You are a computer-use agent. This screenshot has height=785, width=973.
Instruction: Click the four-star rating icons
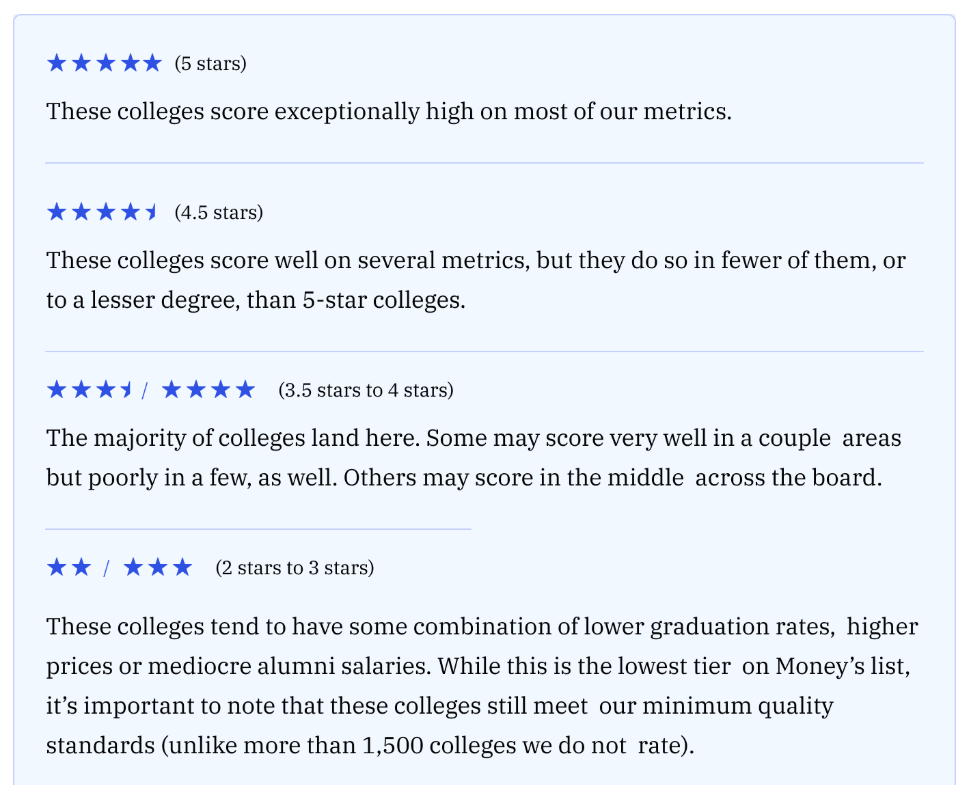(x=208, y=390)
